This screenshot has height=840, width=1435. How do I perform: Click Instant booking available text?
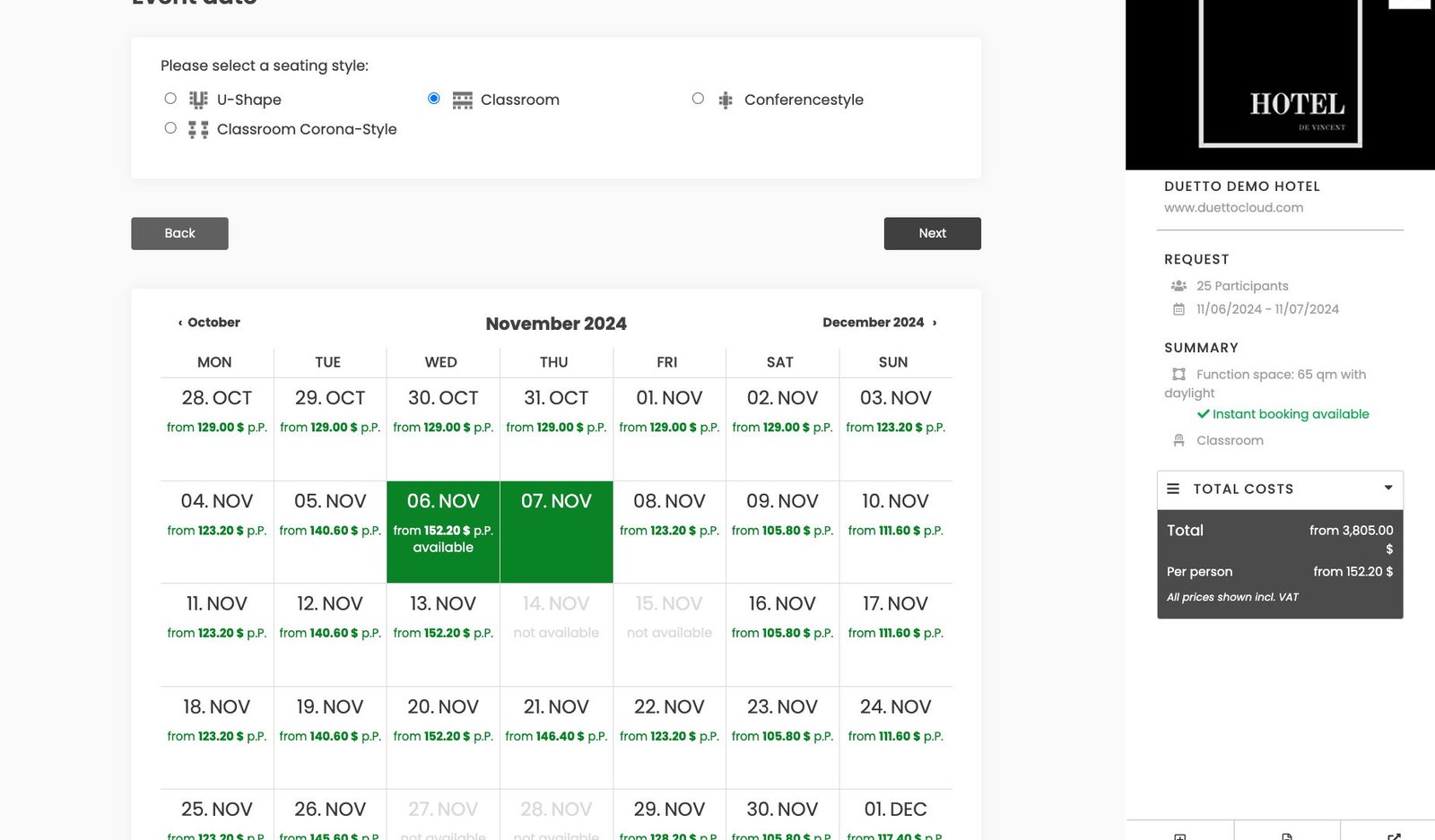1291,414
